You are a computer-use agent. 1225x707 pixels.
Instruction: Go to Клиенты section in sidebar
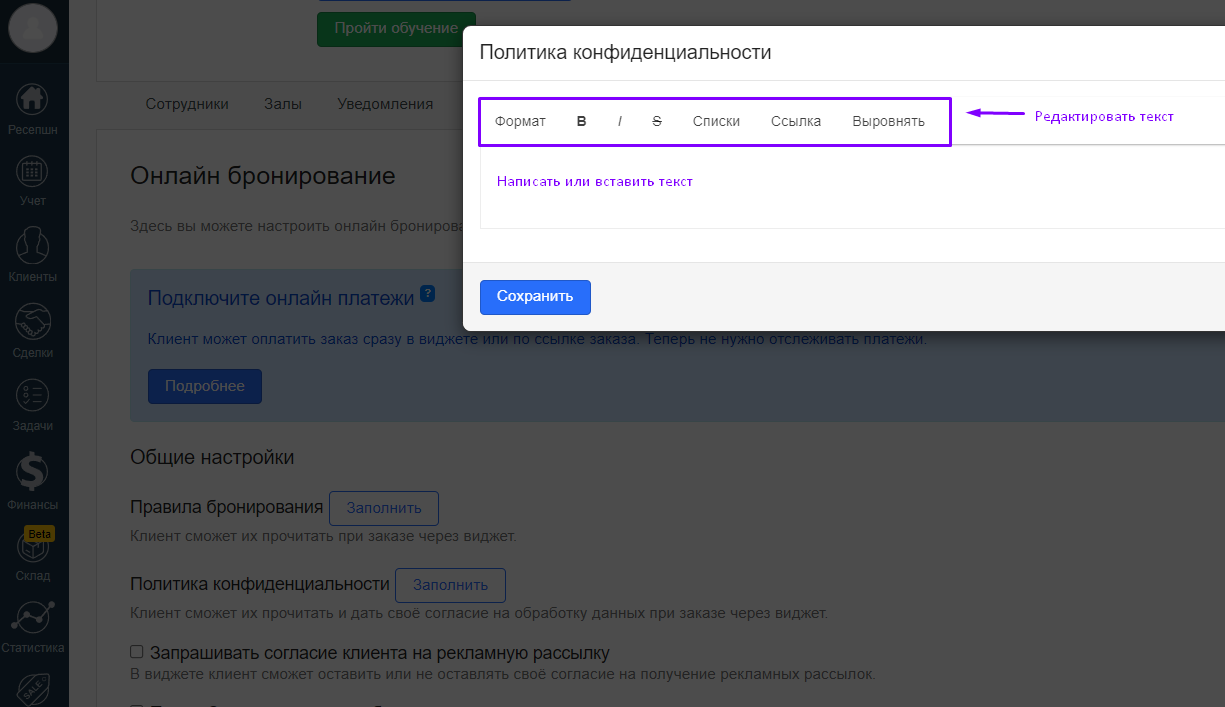33,246
